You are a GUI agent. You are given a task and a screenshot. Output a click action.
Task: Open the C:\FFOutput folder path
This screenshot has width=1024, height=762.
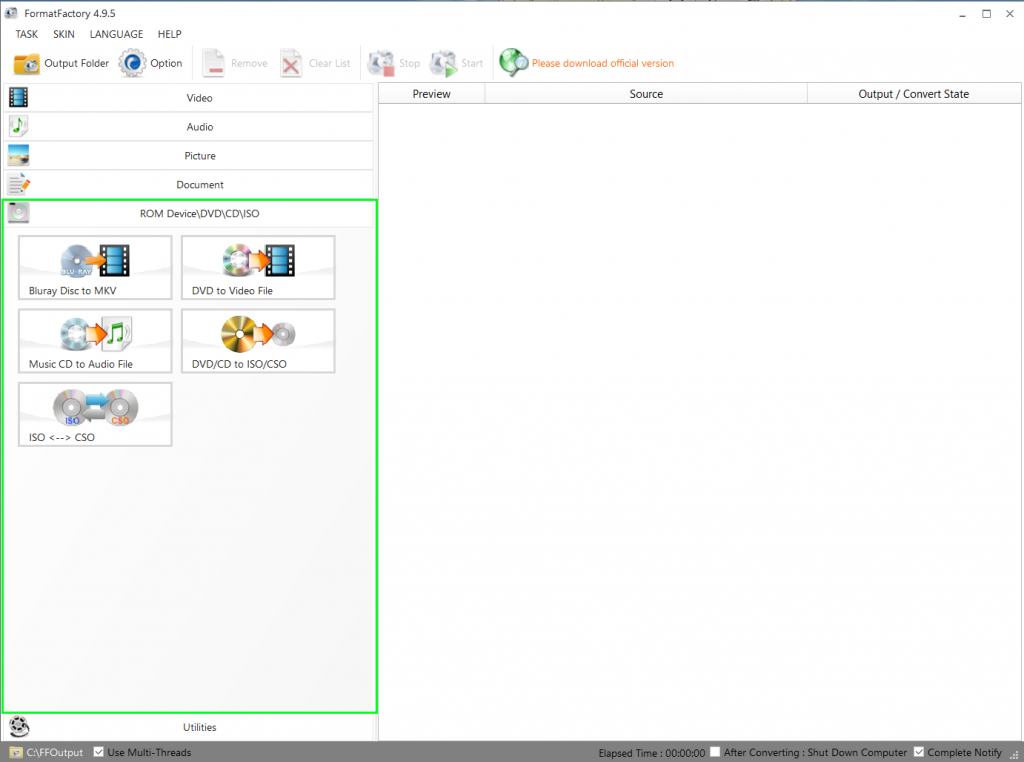[55, 752]
